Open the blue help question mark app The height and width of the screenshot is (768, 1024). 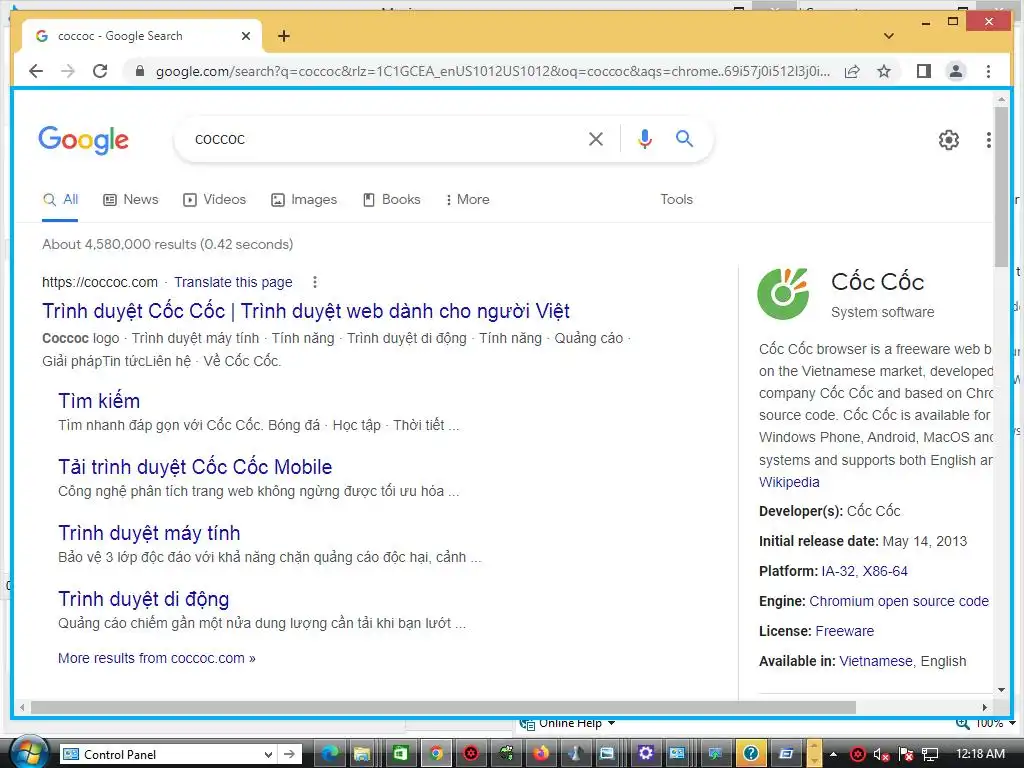coord(751,754)
